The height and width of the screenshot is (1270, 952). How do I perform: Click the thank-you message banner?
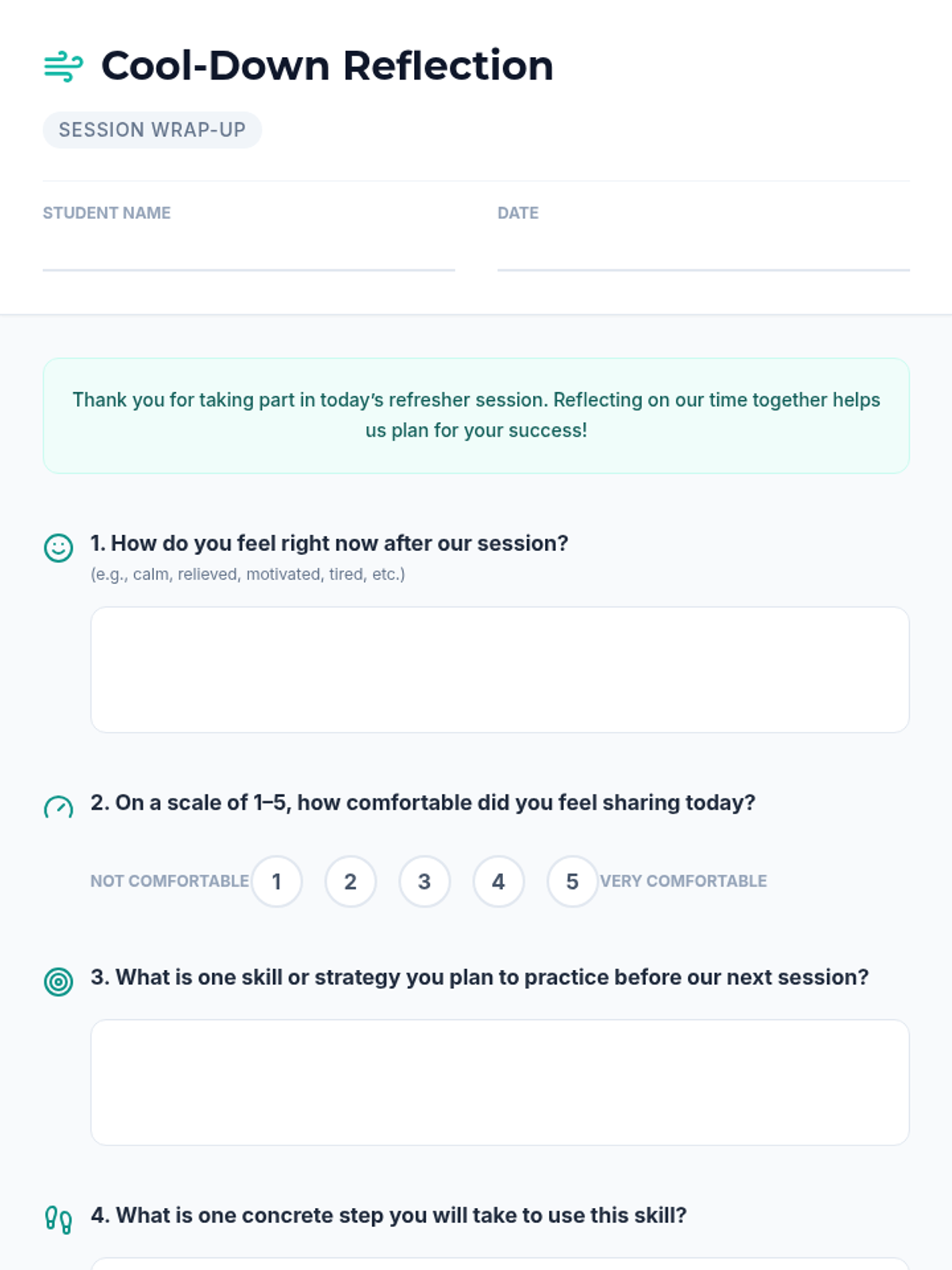pyautogui.click(x=476, y=416)
